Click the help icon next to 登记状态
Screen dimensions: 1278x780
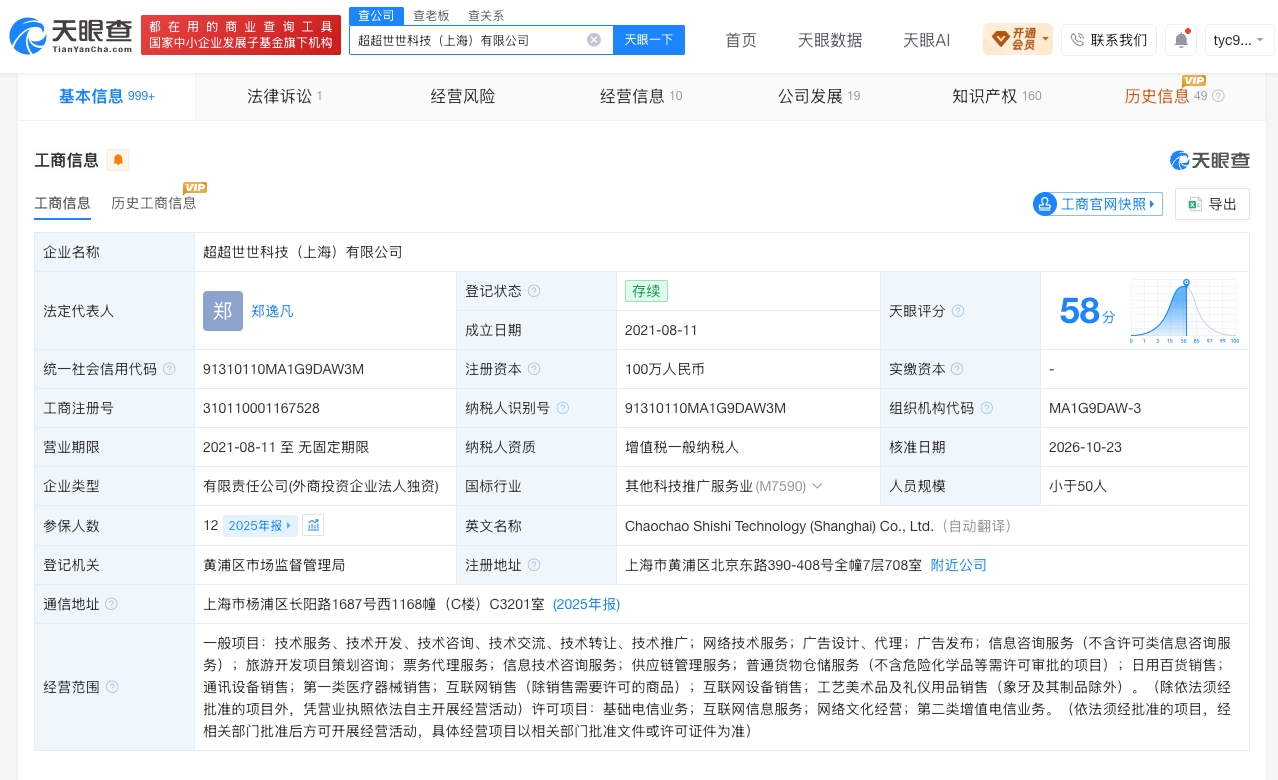click(534, 291)
